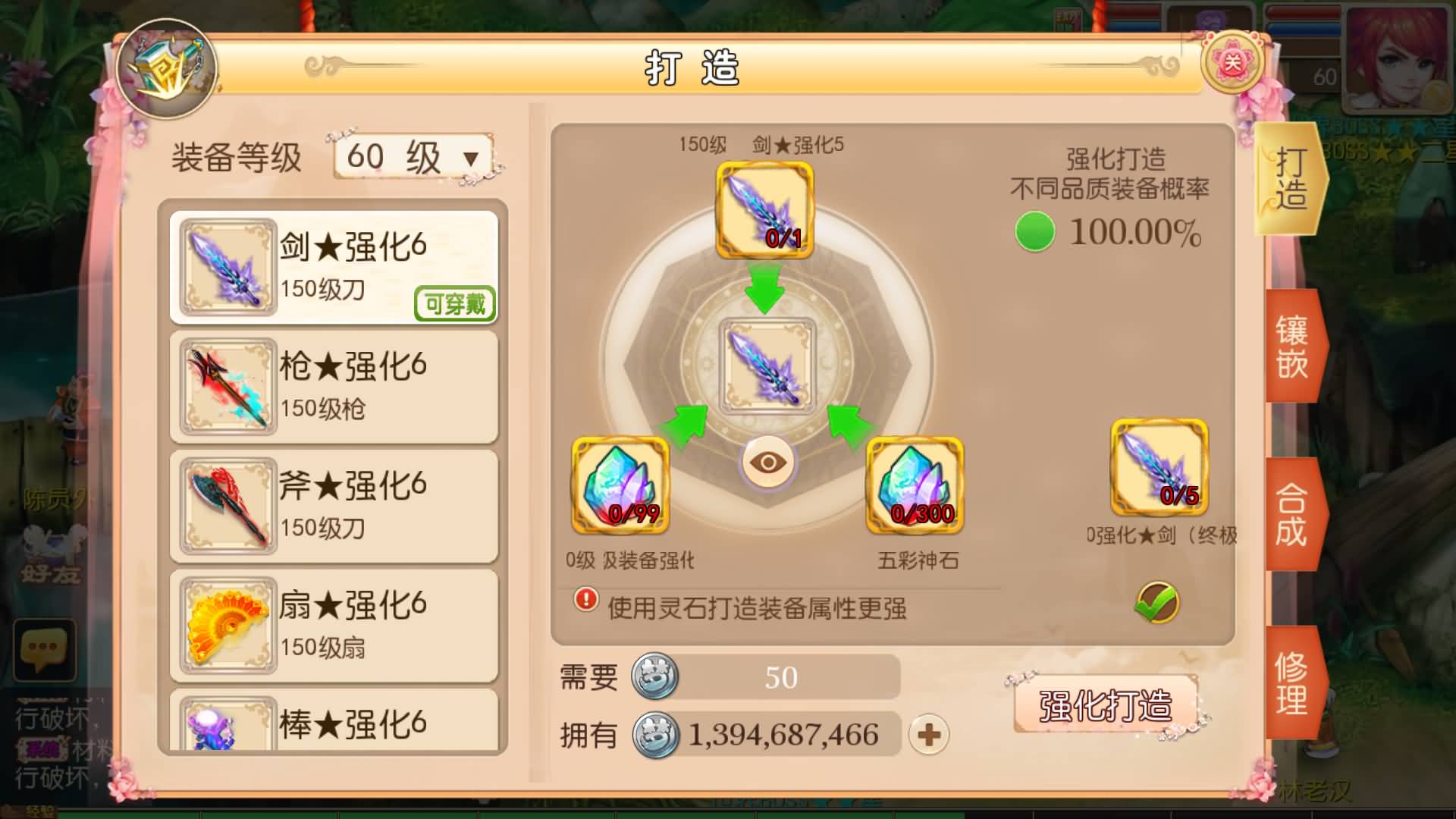1456x819 pixels.
Task: Click the crystal material slot showing 0/99
Action: pyautogui.click(x=620, y=485)
